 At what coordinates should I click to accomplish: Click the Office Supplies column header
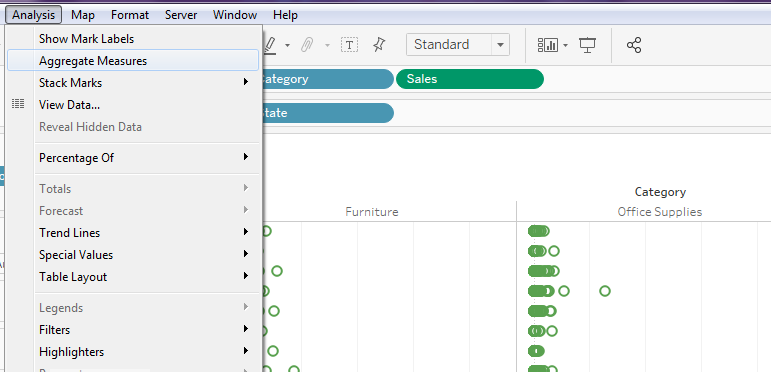coord(659,212)
